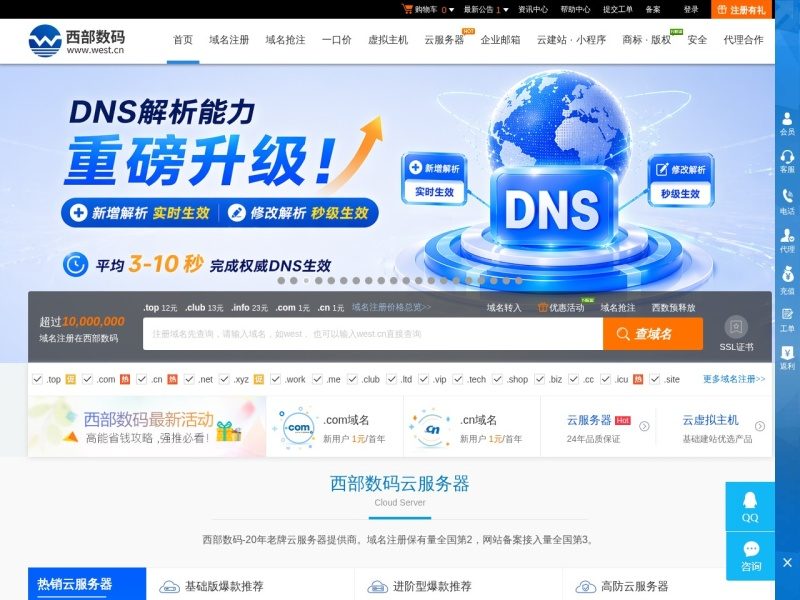Image resolution: width=800 pixels, height=600 pixels.
Task: Toggle the .top domain checkbox
Action: (37, 379)
